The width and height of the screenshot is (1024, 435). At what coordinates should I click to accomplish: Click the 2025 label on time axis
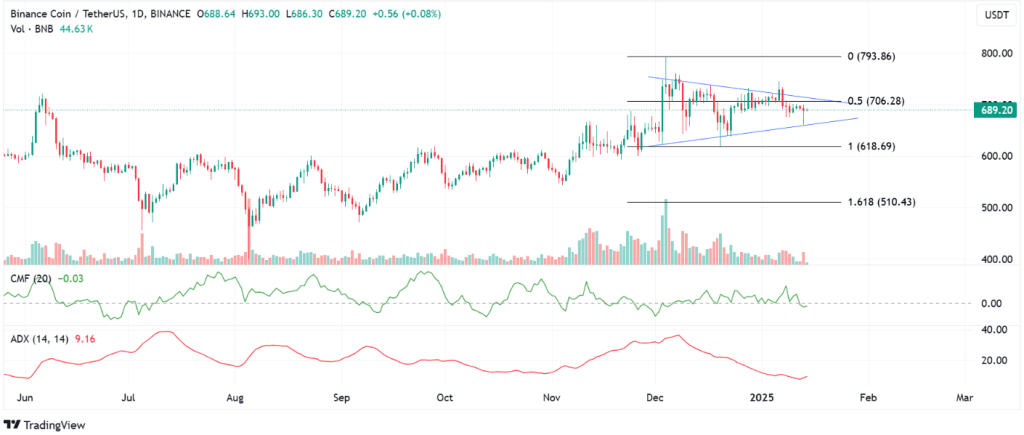pos(761,397)
